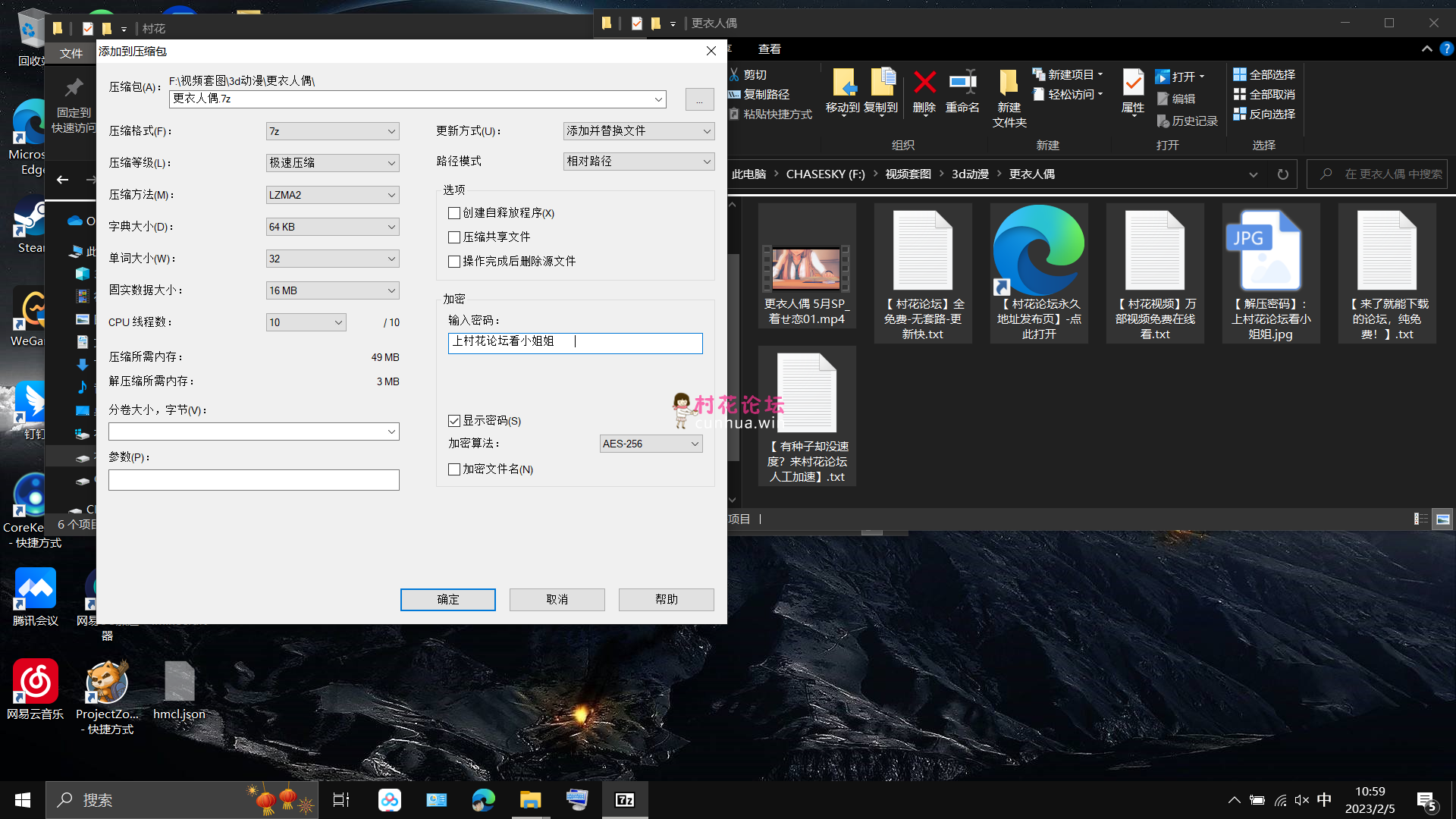Screen dimensions: 1456x819
Task: Open Microsoft Edge from the taskbar
Action: [x=483, y=800]
